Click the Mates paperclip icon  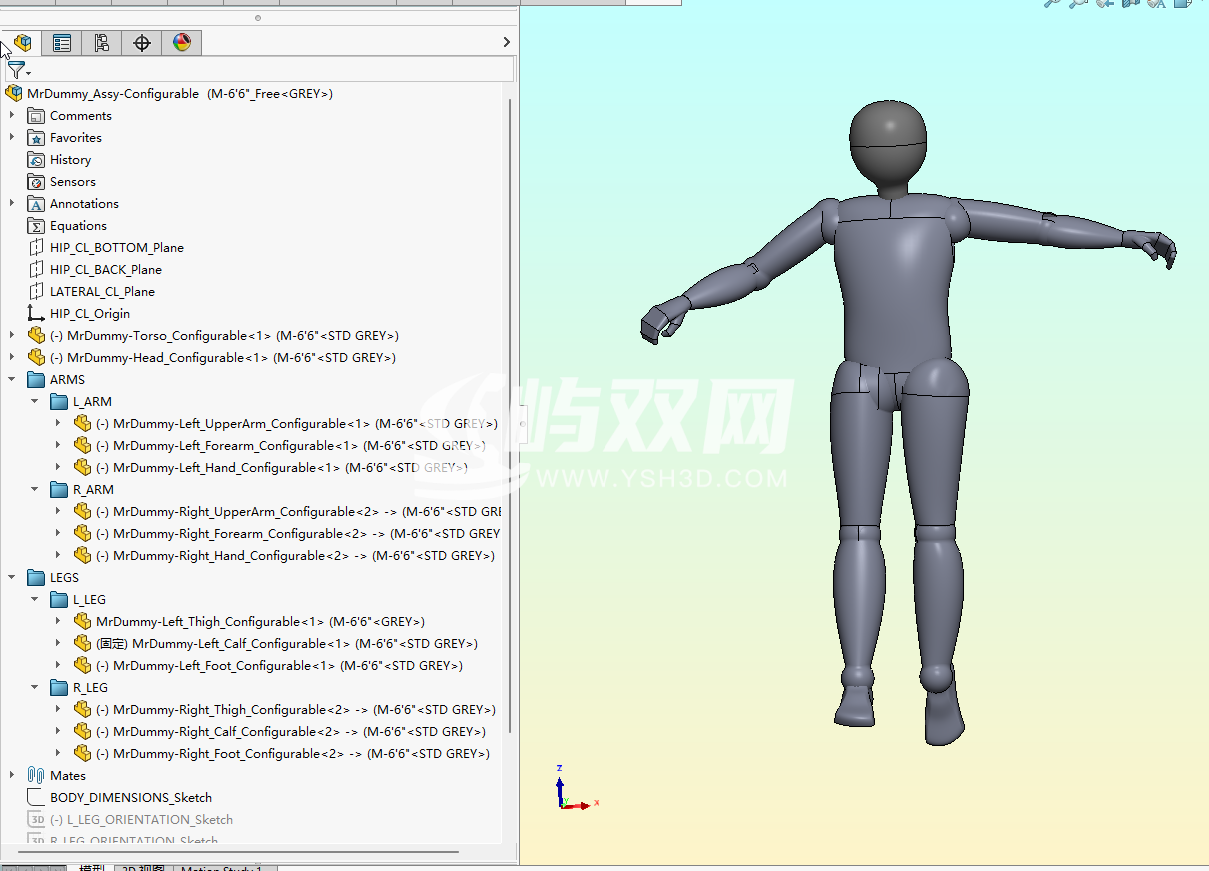[x=36, y=775]
